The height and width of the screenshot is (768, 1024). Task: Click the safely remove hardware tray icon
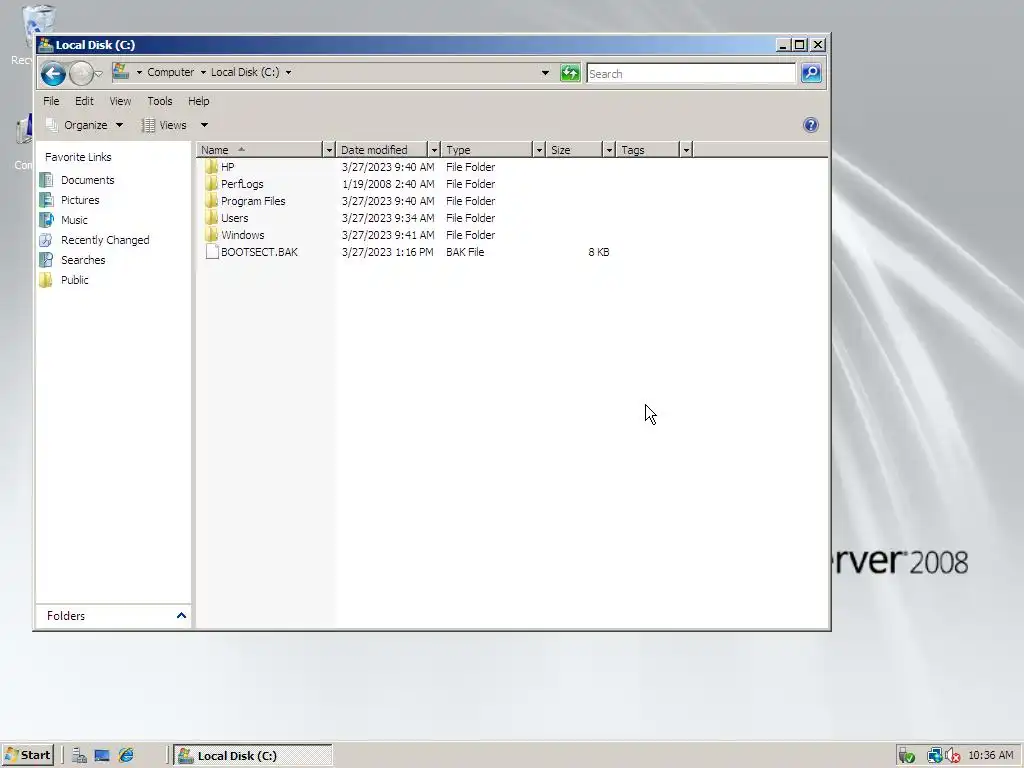[x=906, y=756]
